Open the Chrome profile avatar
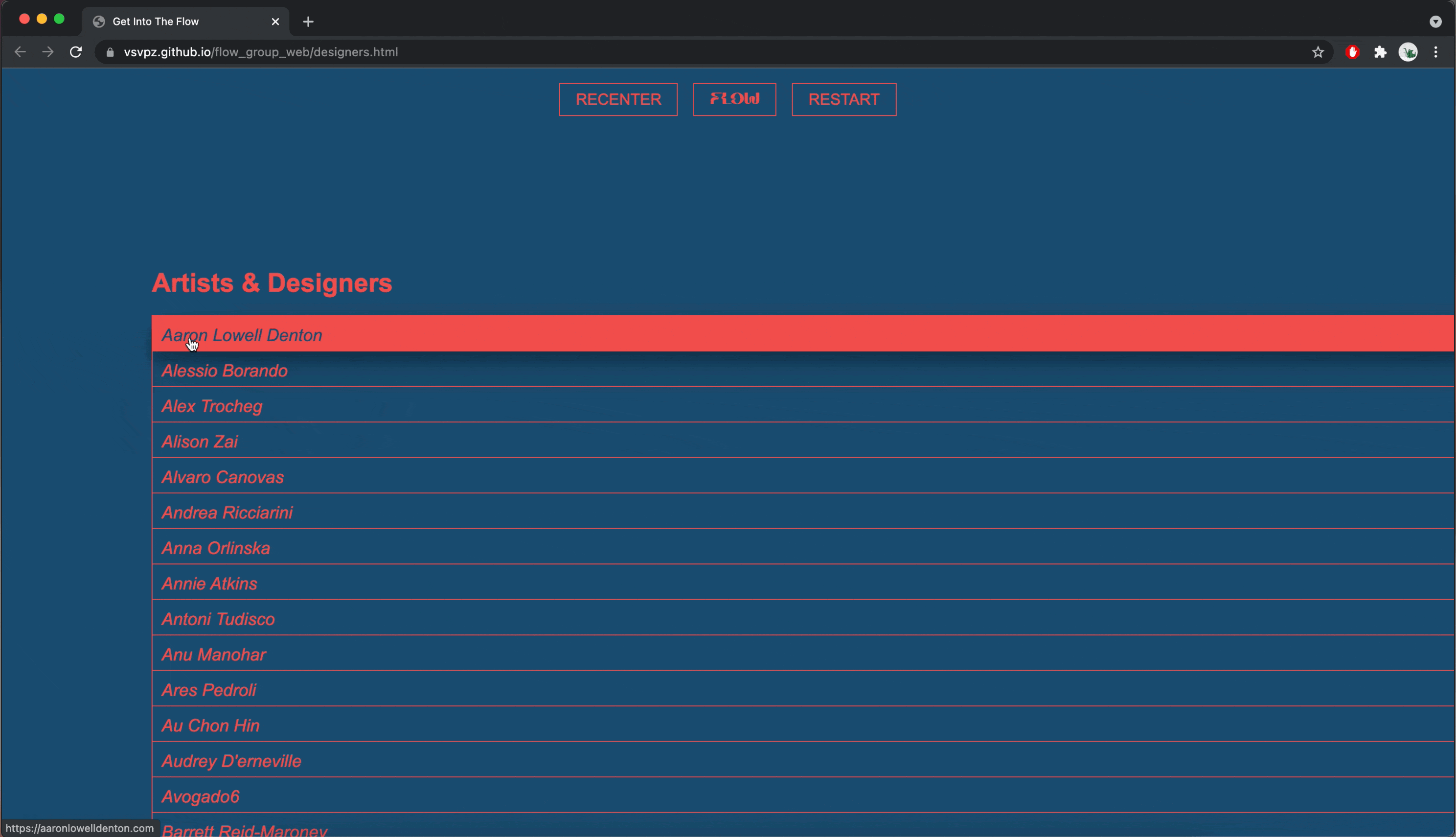The height and width of the screenshot is (837, 1456). (x=1408, y=52)
